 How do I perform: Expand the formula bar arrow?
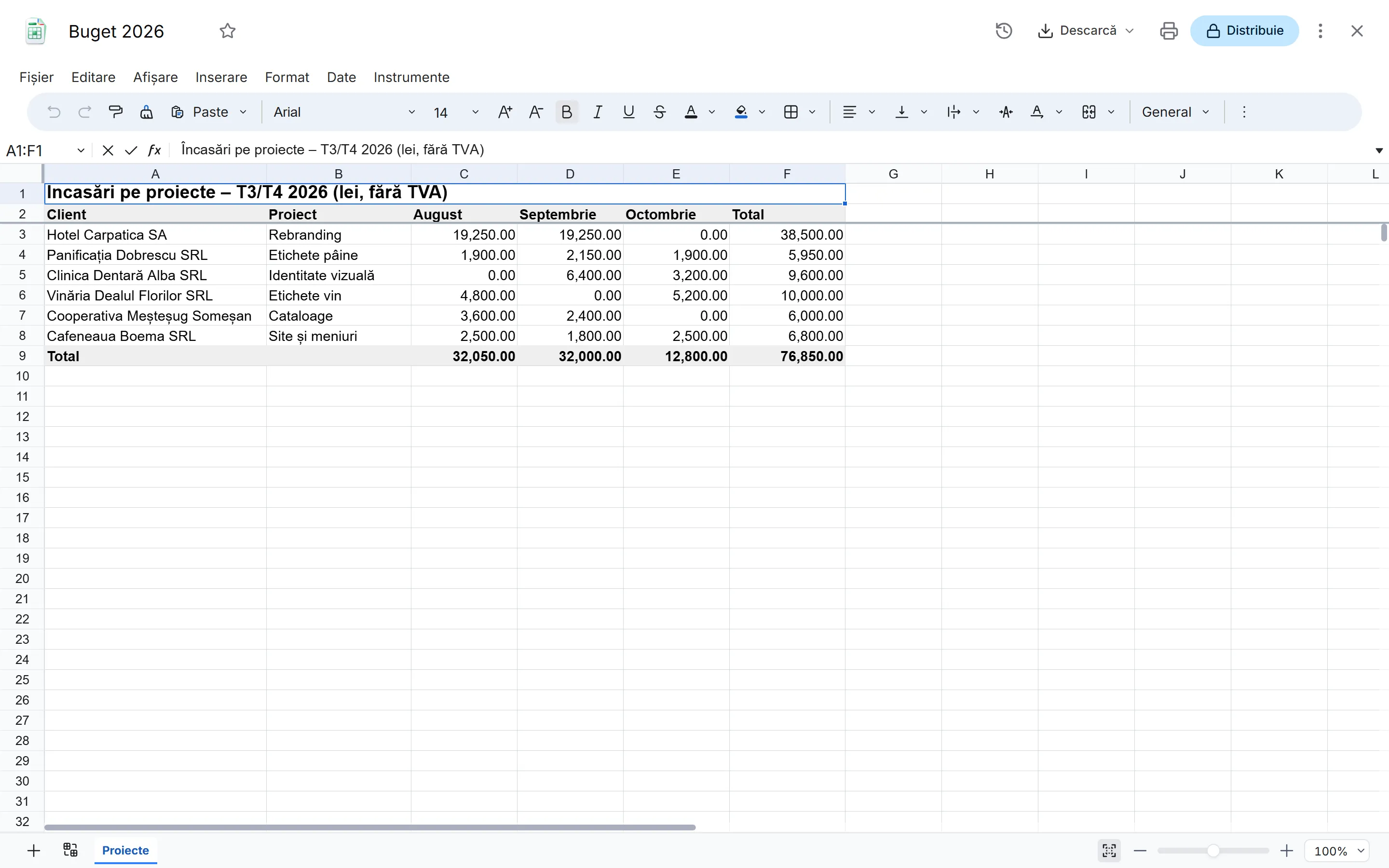click(1379, 150)
